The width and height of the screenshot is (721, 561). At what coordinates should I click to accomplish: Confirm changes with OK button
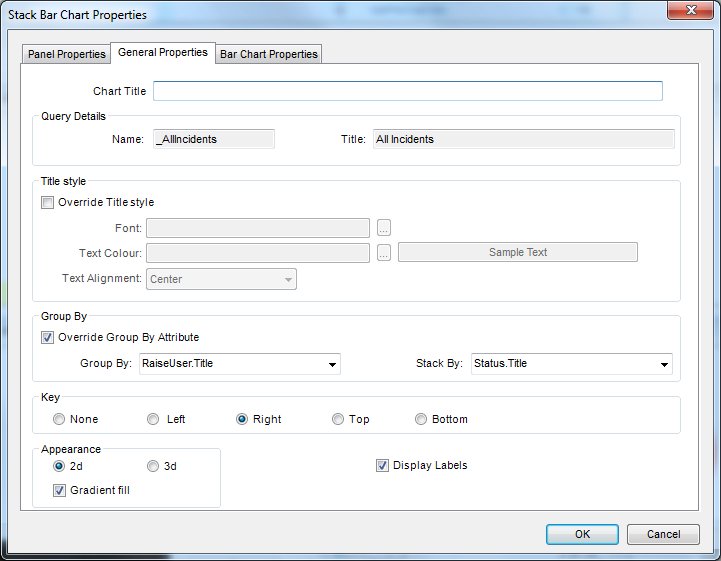[582, 534]
